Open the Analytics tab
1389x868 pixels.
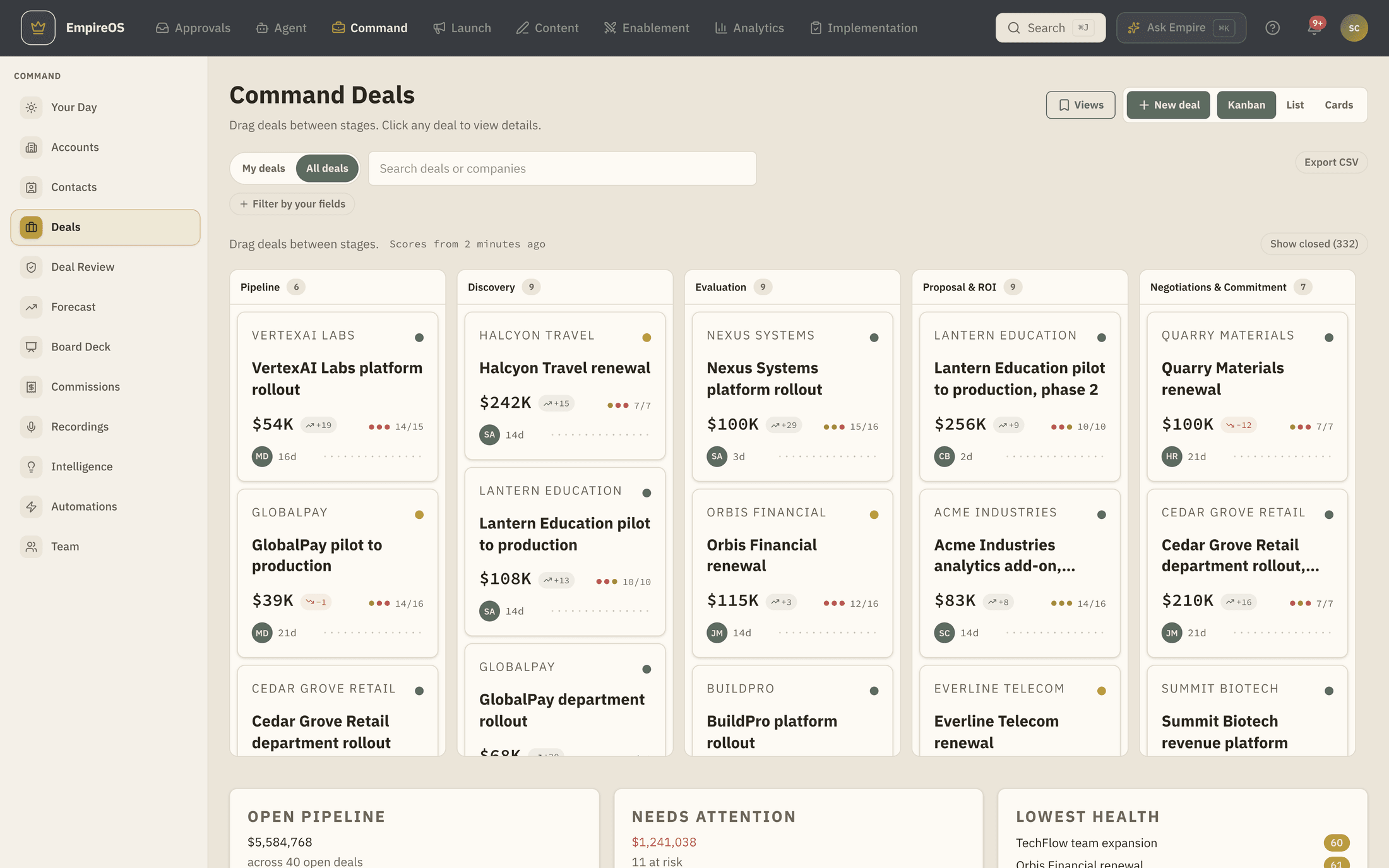tap(749, 28)
